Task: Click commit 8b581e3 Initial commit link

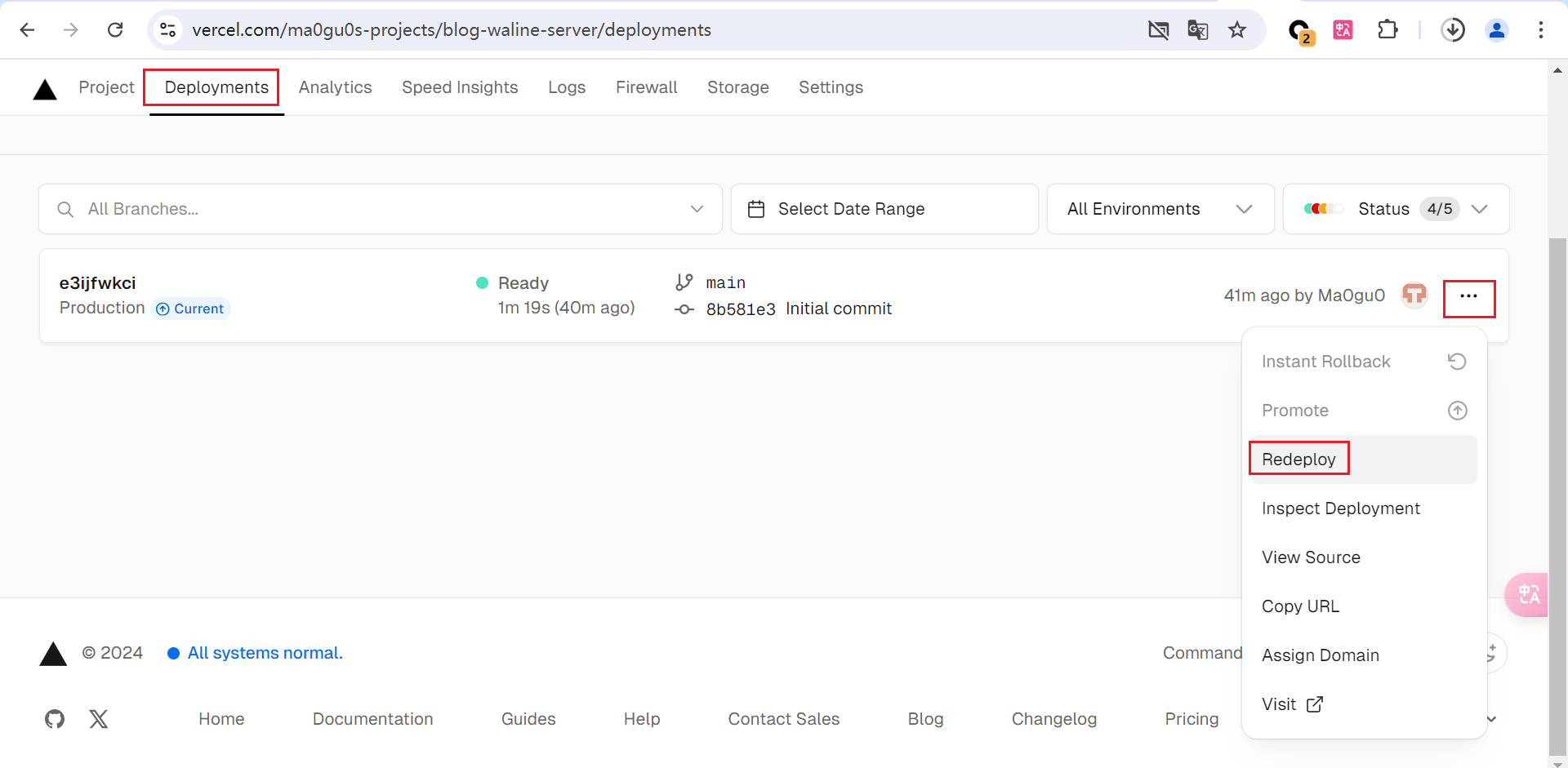Action: (x=799, y=309)
